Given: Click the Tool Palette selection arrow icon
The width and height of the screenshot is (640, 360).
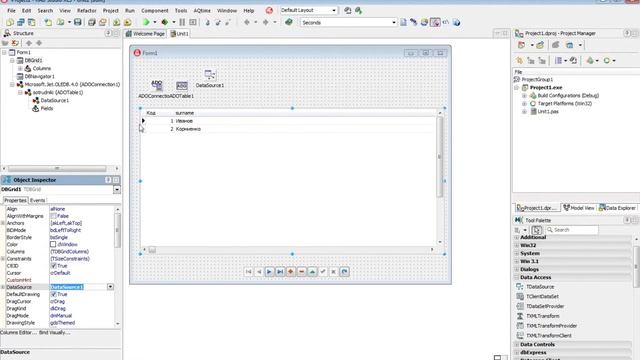Looking at the screenshot, I should 537,230.
